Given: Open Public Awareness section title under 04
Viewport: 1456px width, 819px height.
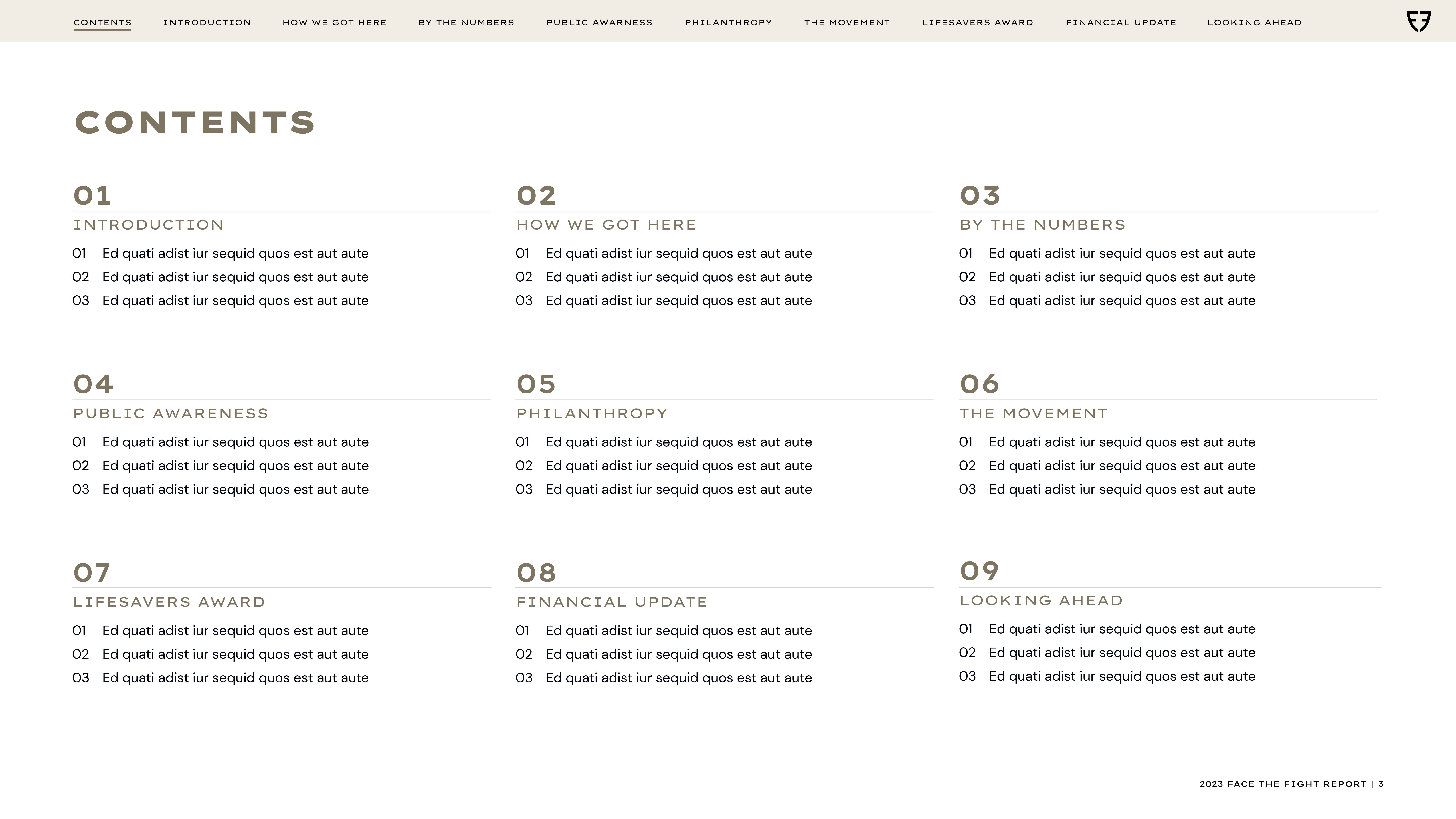Looking at the screenshot, I should point(171,414).
